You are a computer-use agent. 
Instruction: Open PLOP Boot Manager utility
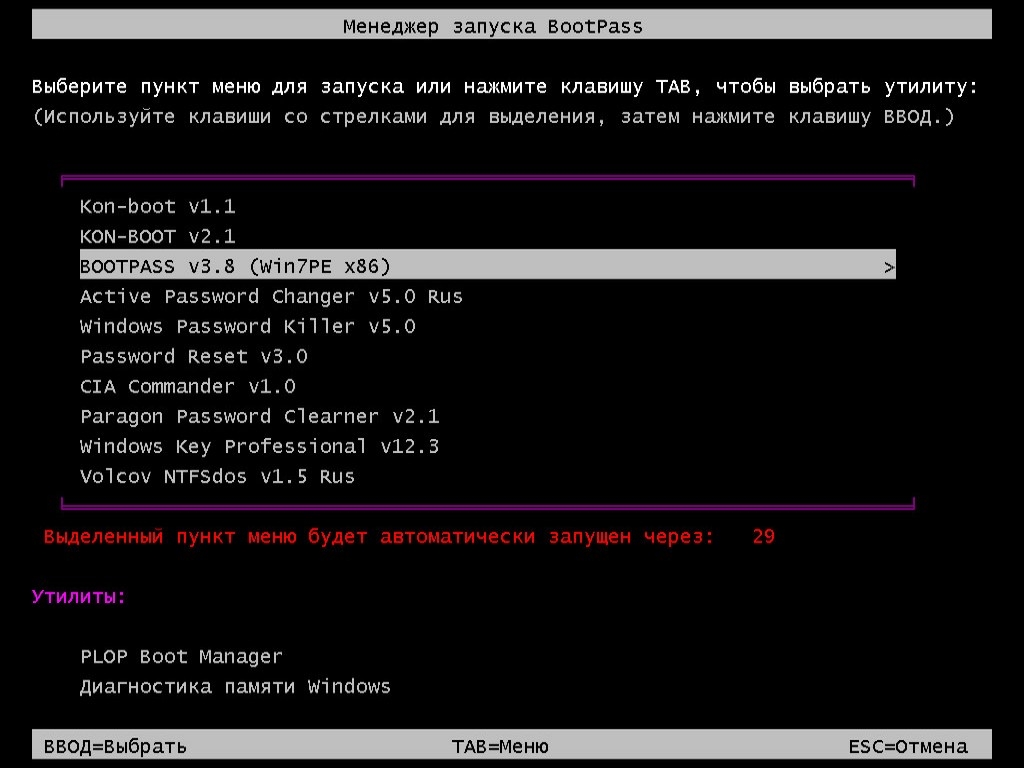181,657
